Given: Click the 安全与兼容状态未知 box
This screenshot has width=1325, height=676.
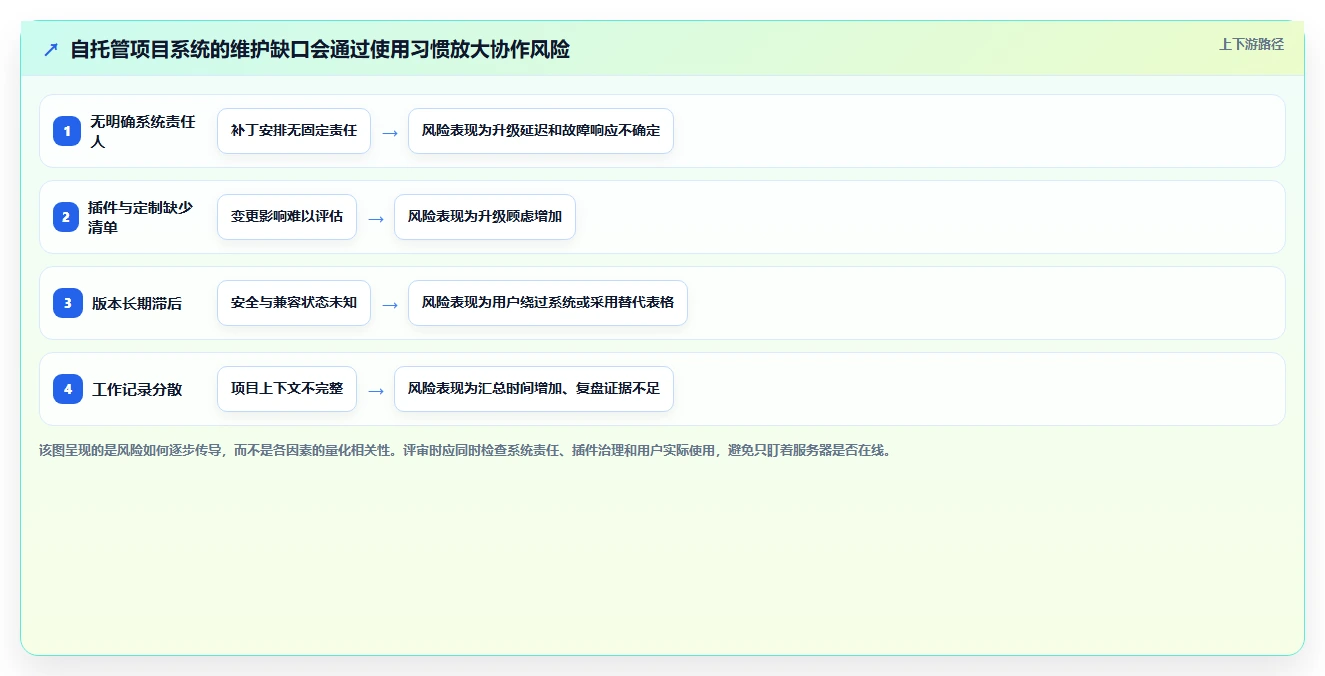Looking at the screenshot, I should pos(294,303).
